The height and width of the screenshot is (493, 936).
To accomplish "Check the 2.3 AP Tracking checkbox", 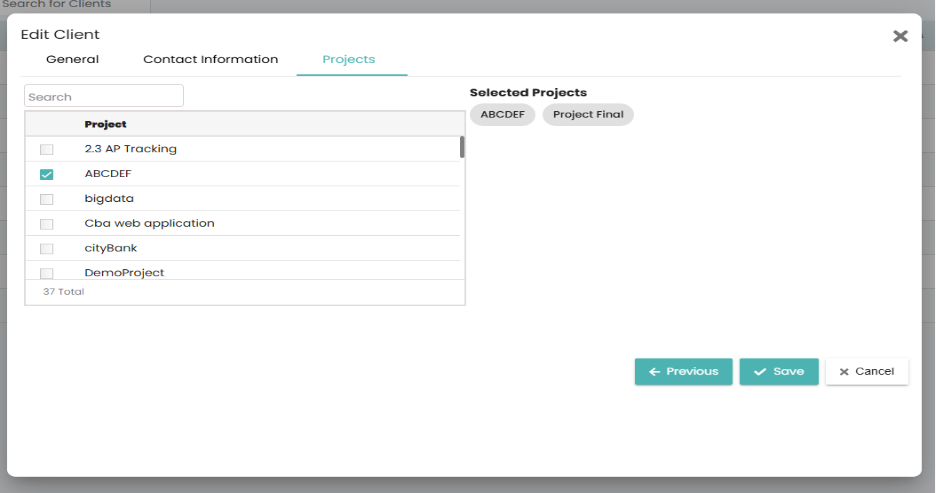I will [47, 149].
